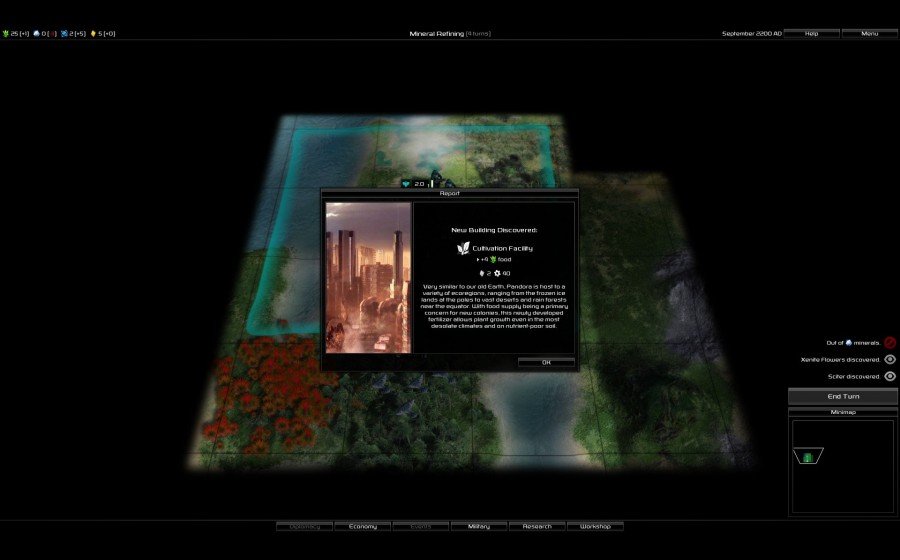Open the Workshop panel
Viewport: 900px width, 560px height.
coord(595,526)
